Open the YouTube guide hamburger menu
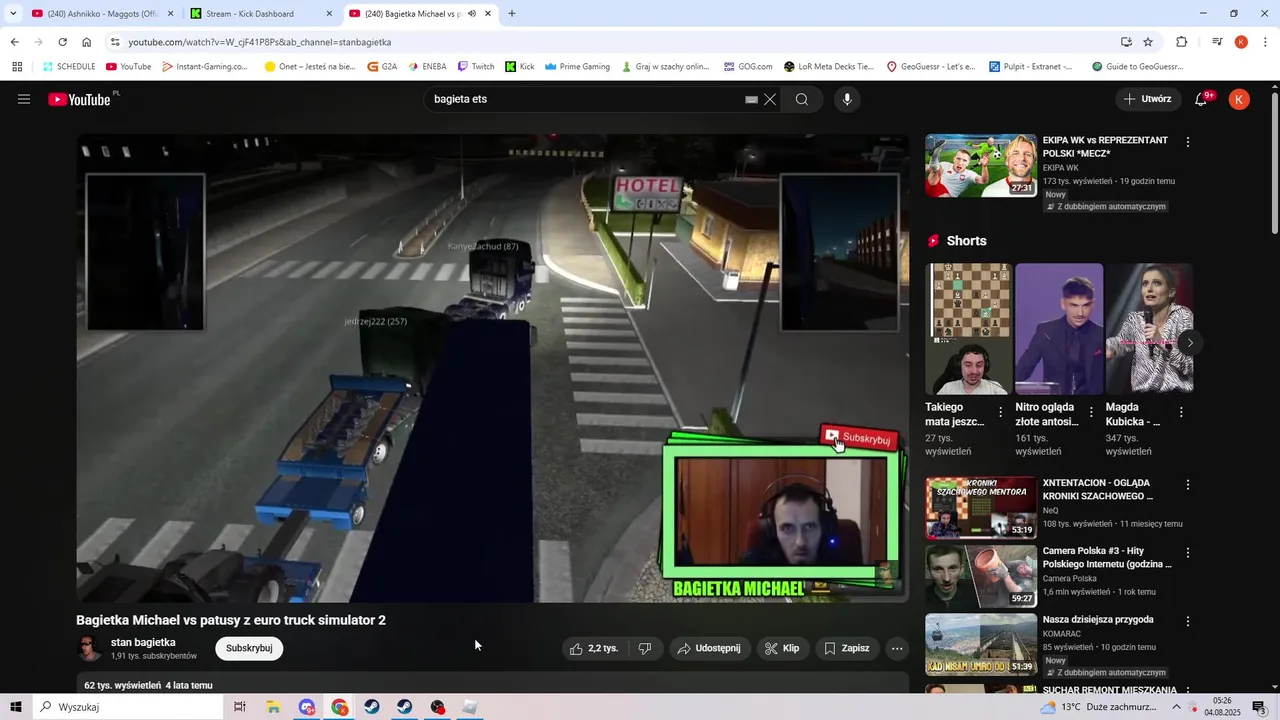Image resolution: width=1280 pixels, height=720 pixels. (x=24, y=99)
